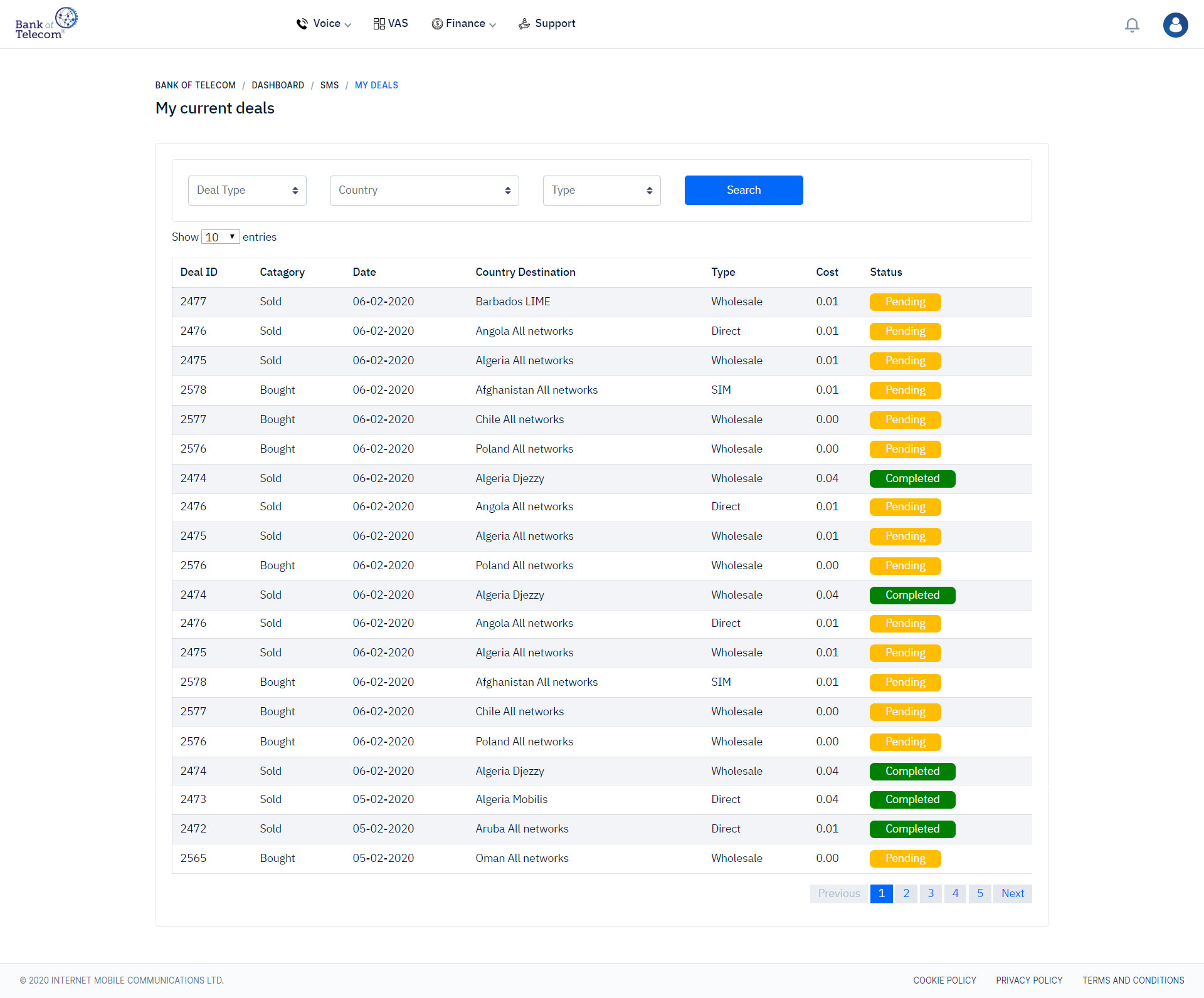Open the Dashboard breadcrumb link
The width and height of the screenshot is (1204, 998).
(278, 85)
